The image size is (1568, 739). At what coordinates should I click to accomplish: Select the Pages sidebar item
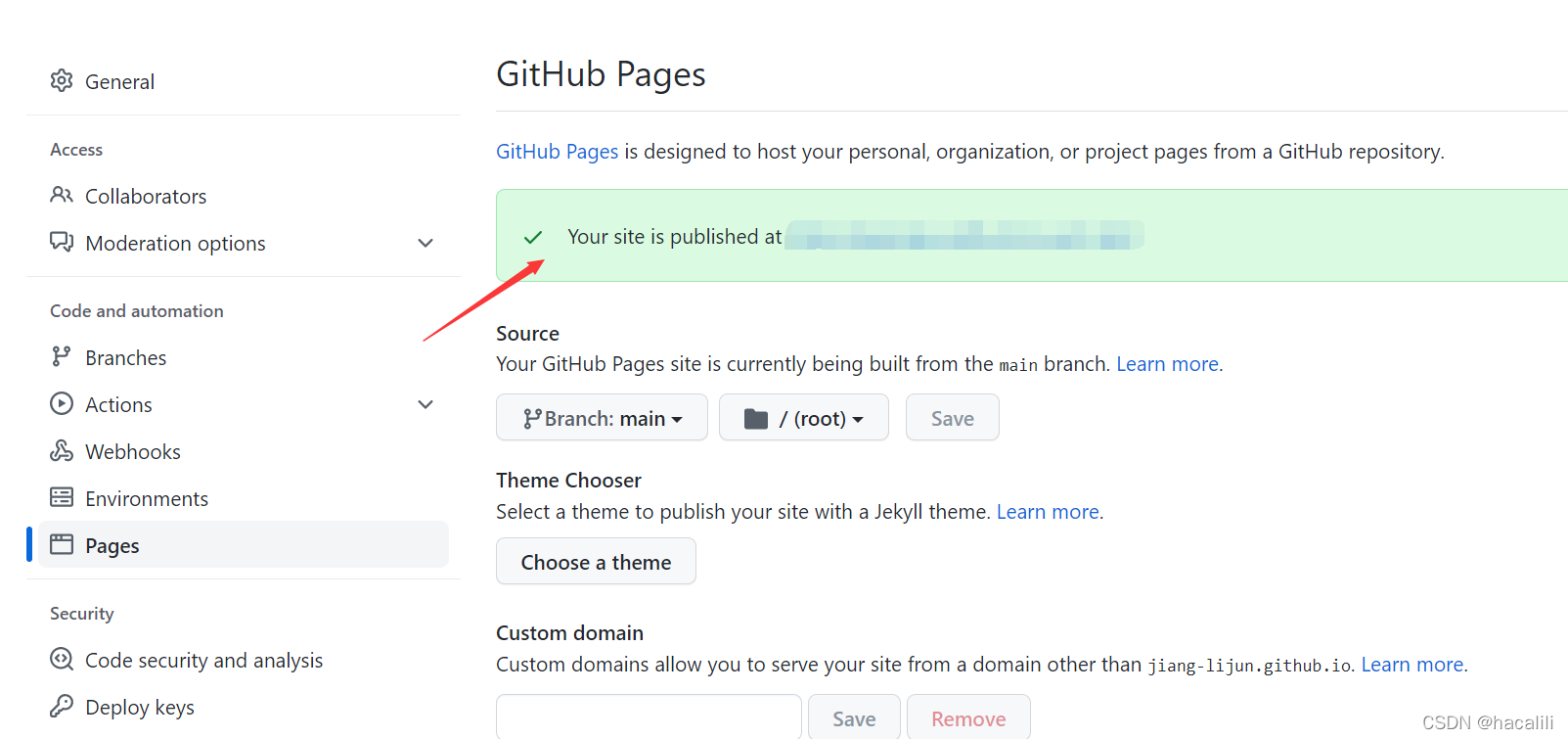coord(244,544)
